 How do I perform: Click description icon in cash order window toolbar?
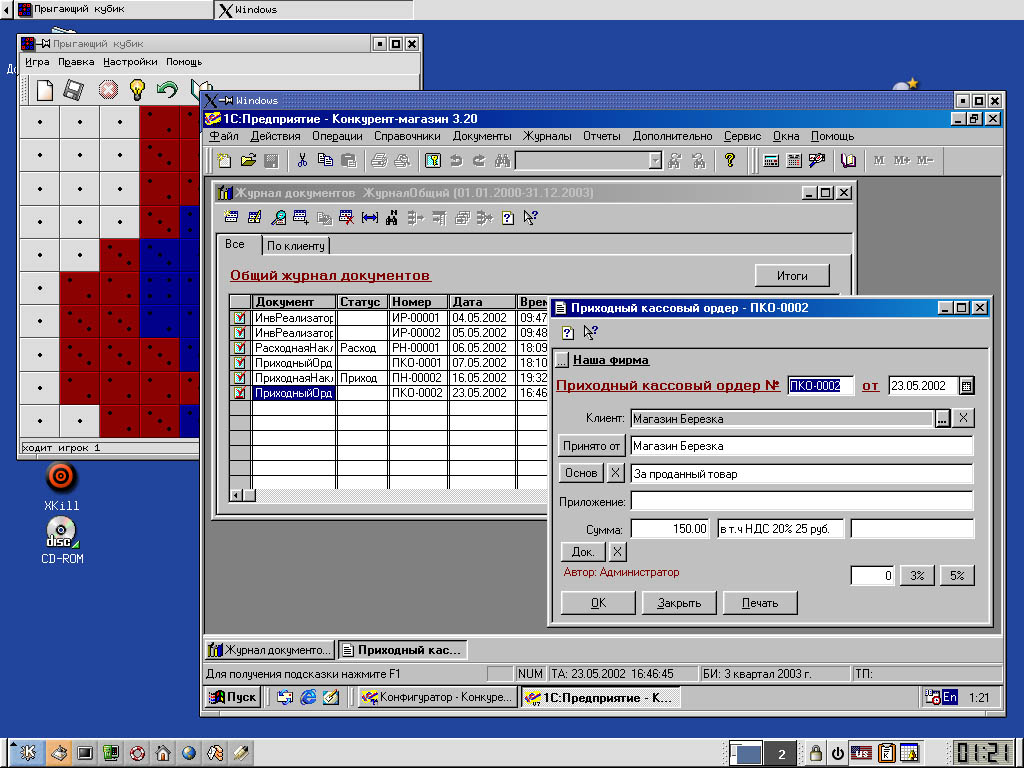tap(568, 332)
